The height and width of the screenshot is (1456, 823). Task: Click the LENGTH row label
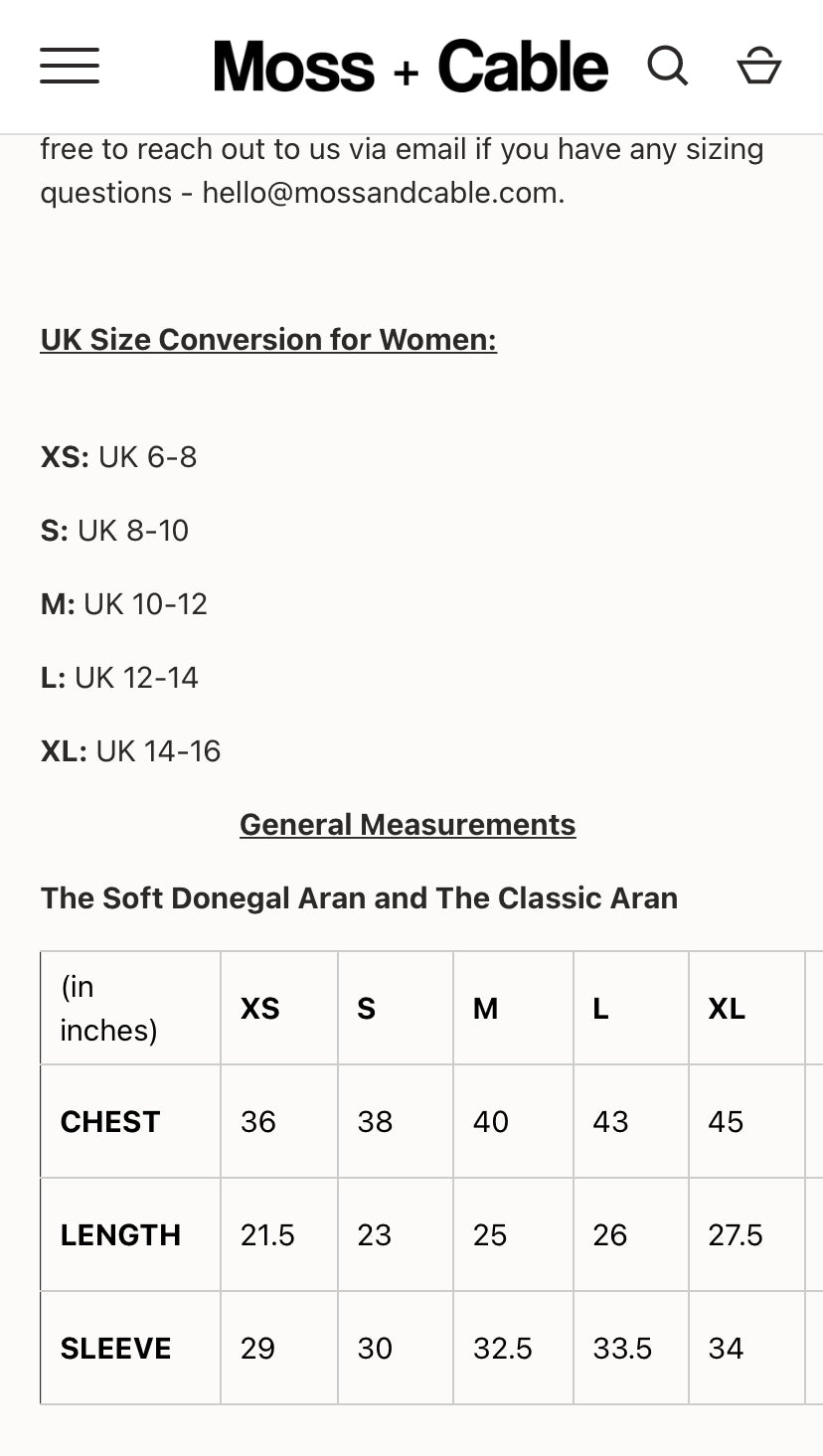[120, 1235]
